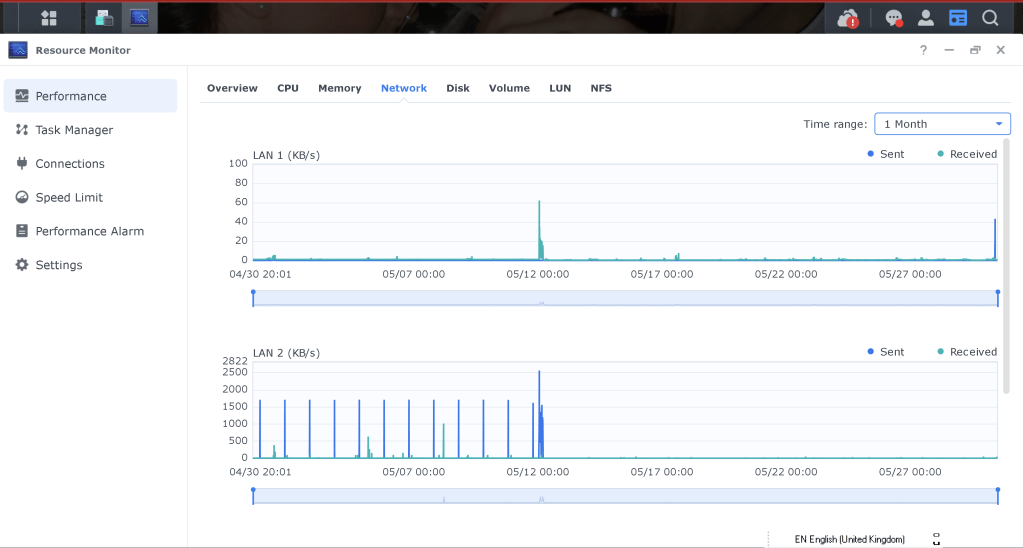Click the LAN 2 (KB/s) chart title
The image size is (1023, 548).
tap(286, 353)
